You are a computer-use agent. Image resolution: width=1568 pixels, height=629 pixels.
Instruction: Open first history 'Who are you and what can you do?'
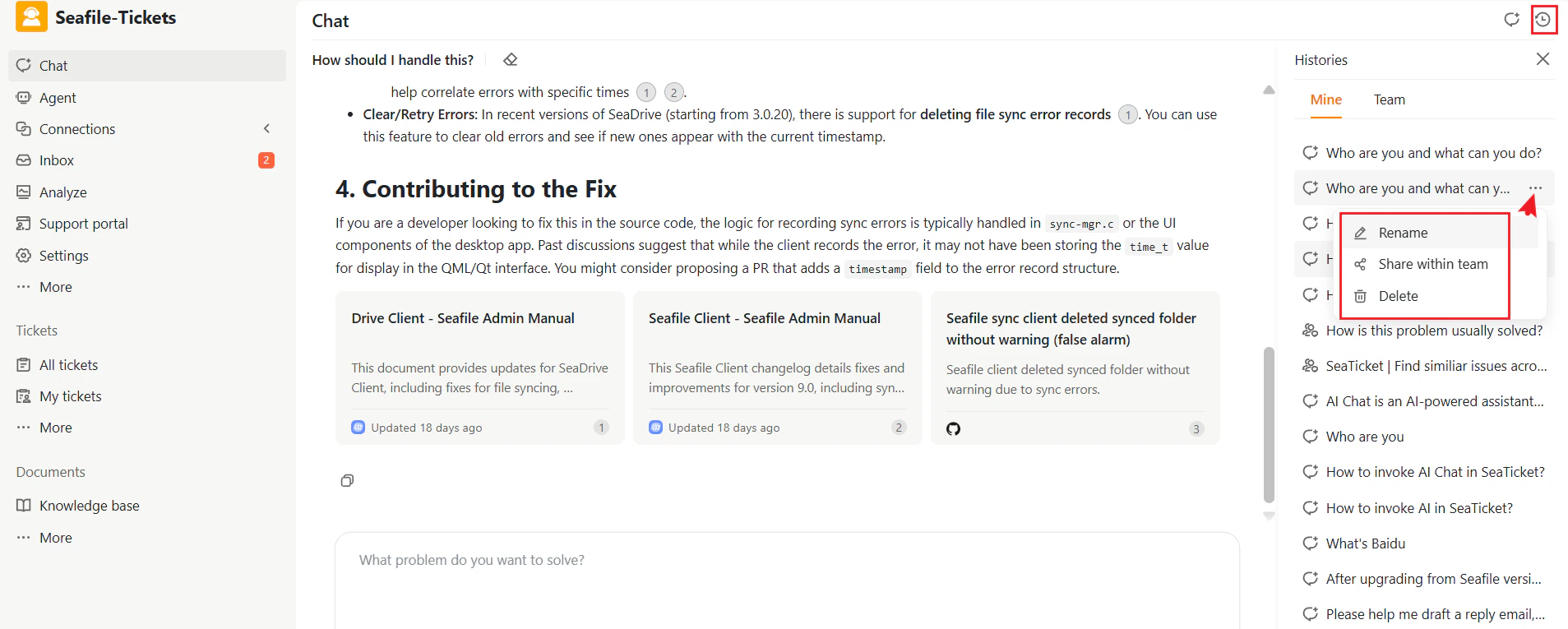pos(1424,153)
